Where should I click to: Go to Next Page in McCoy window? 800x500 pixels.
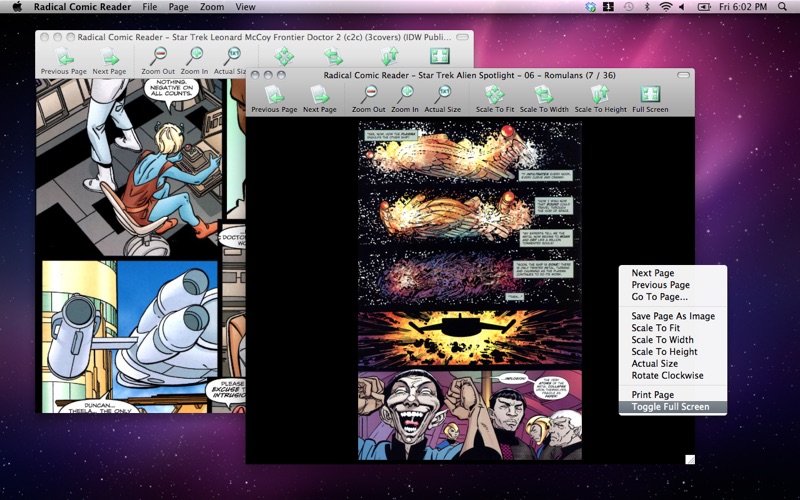109,61
